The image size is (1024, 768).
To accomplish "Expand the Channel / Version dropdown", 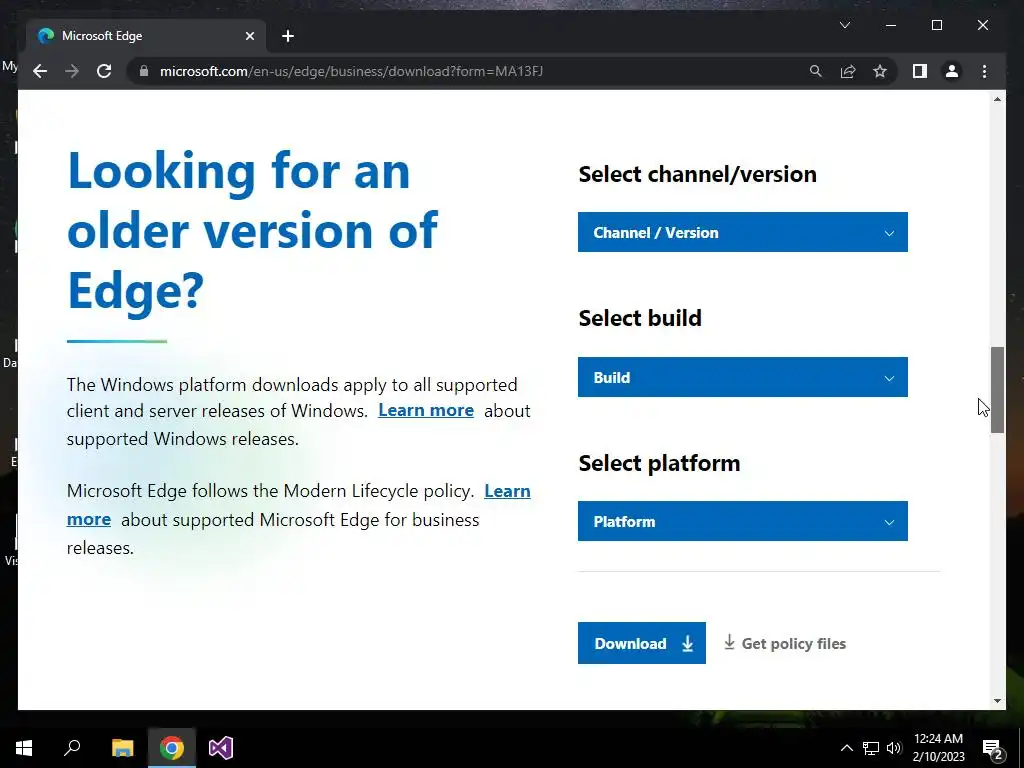I will click(743, 232).
